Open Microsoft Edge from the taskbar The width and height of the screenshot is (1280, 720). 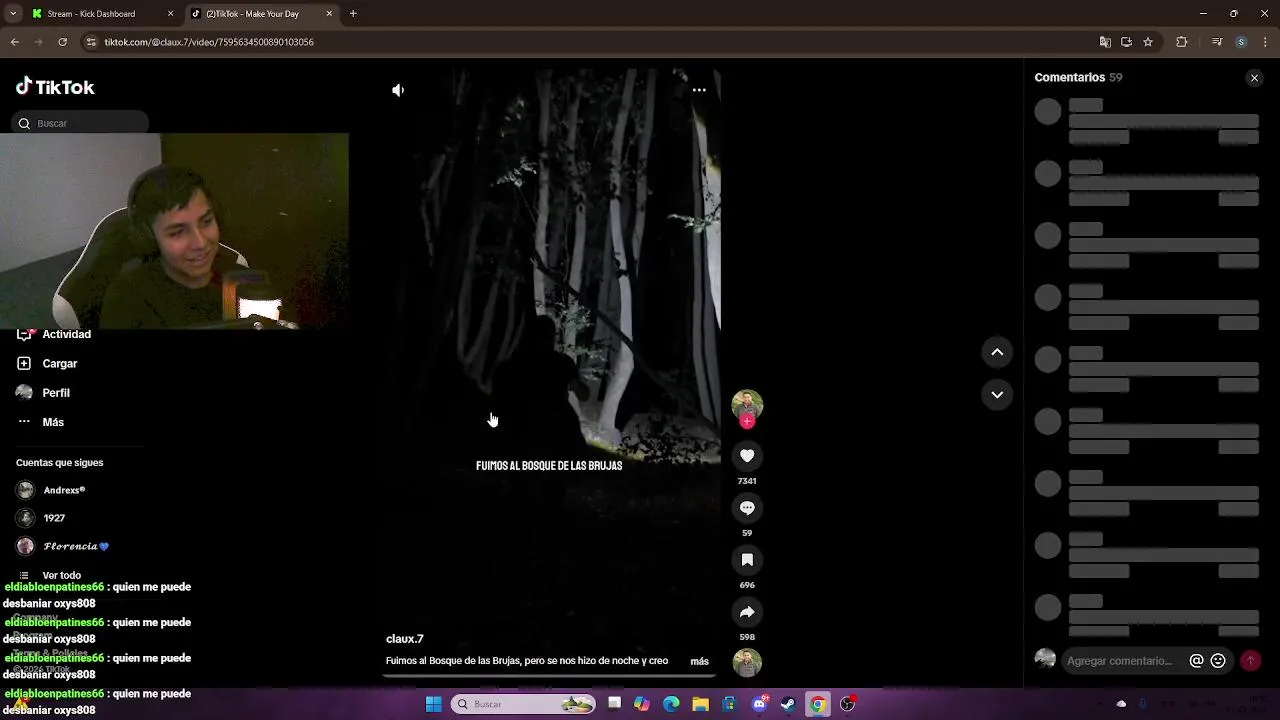click(x=671, y=704)
